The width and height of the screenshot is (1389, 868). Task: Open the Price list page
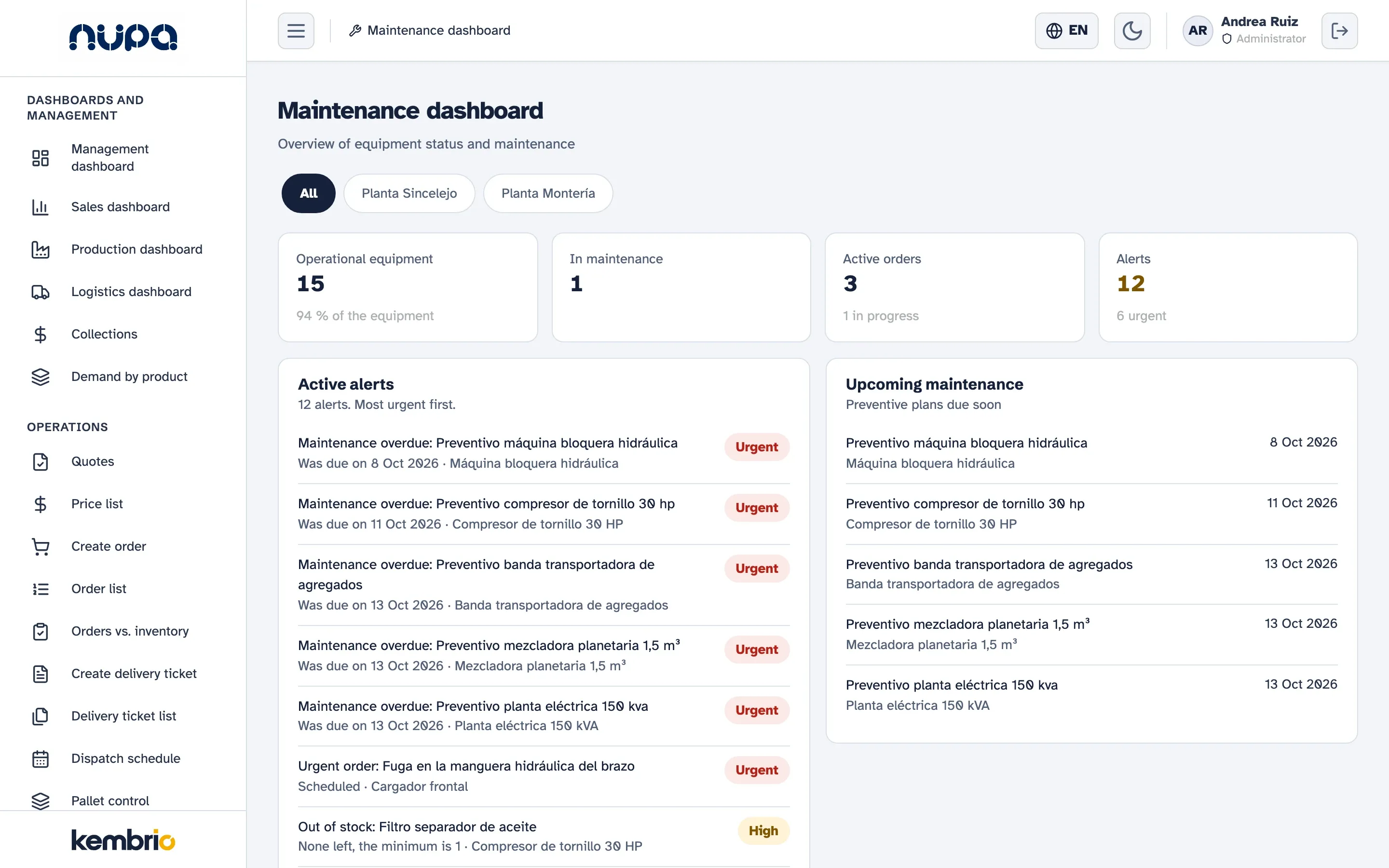(97, 504)
